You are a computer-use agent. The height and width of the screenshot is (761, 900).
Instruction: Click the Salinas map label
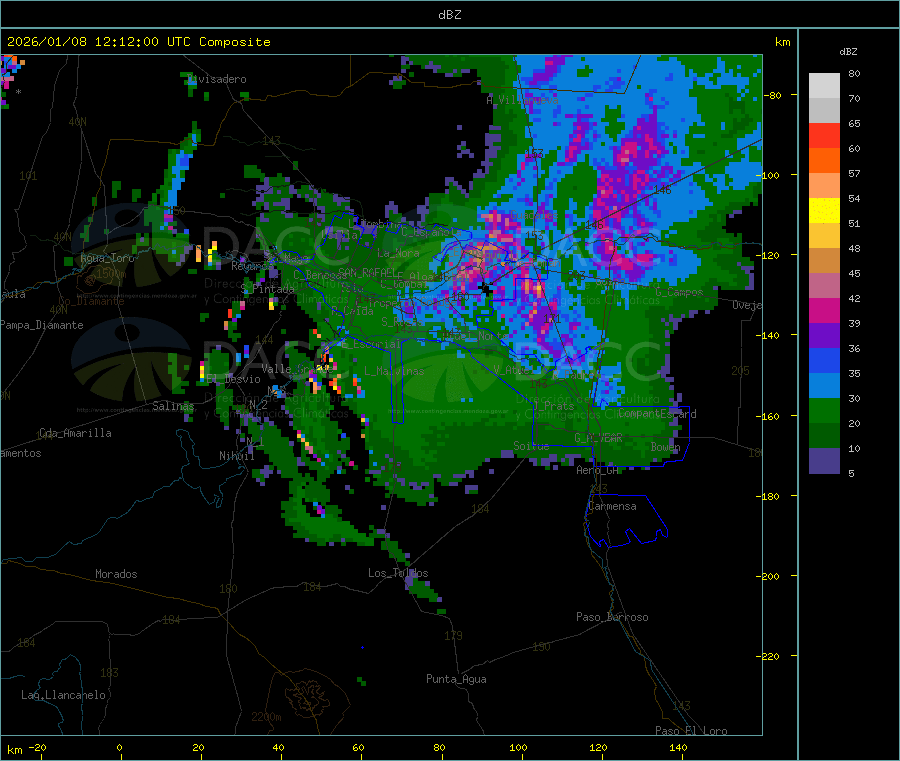173,406
